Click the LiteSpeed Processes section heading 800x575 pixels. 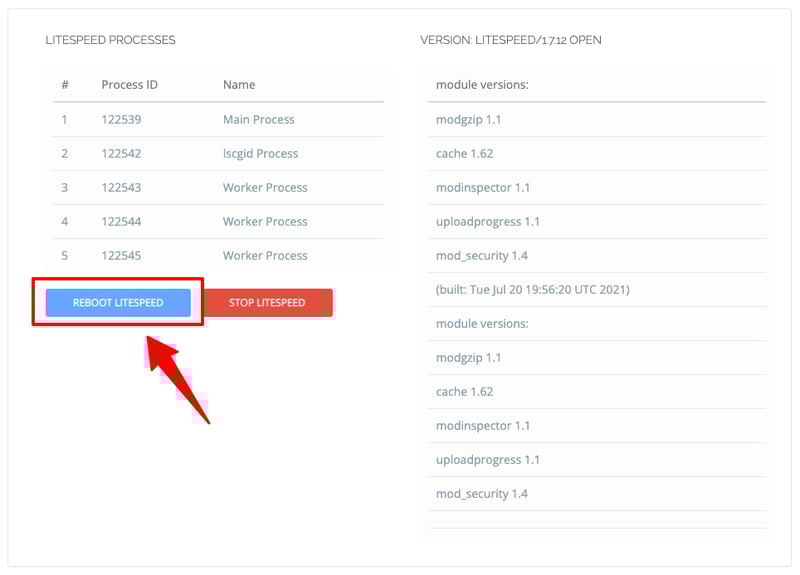[x=110, y=41]
